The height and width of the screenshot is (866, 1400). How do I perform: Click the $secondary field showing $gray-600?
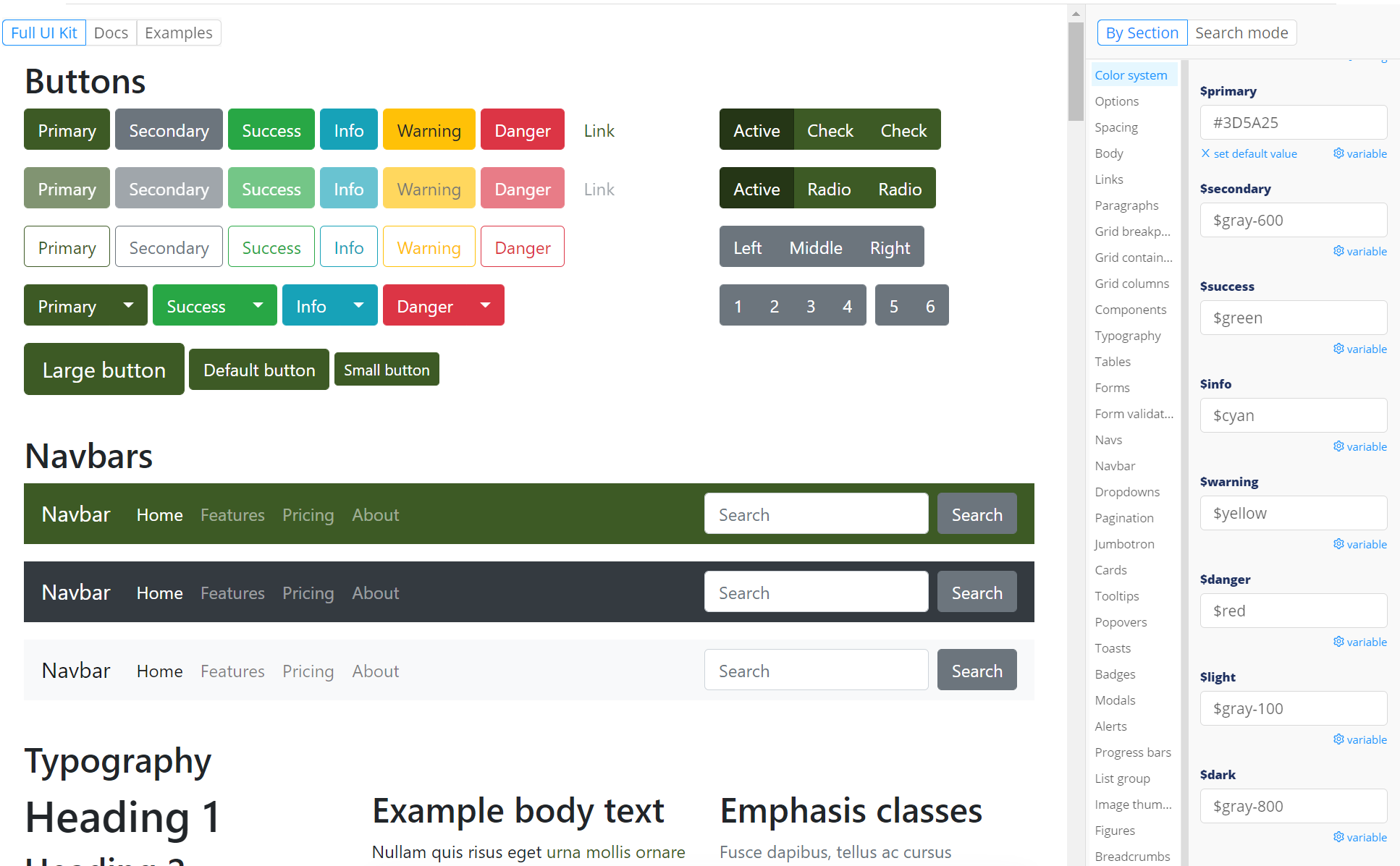(x=1294, y=220)
